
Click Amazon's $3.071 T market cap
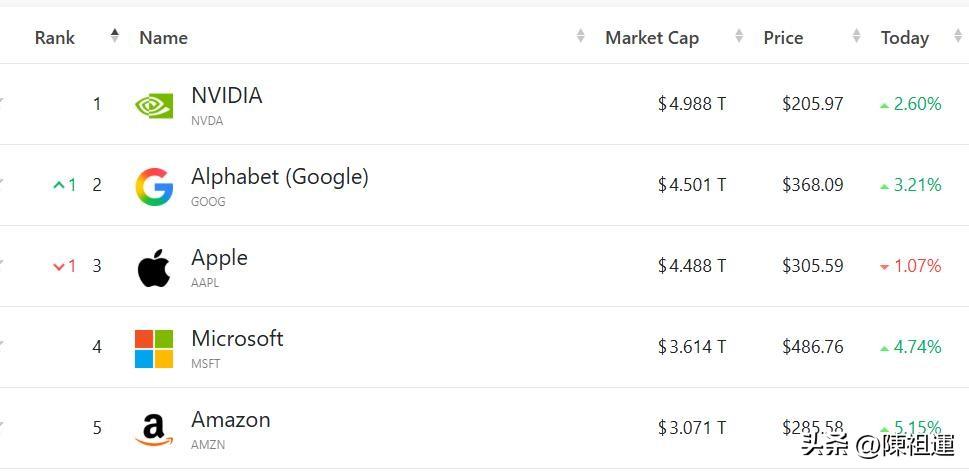coord(692,427)
